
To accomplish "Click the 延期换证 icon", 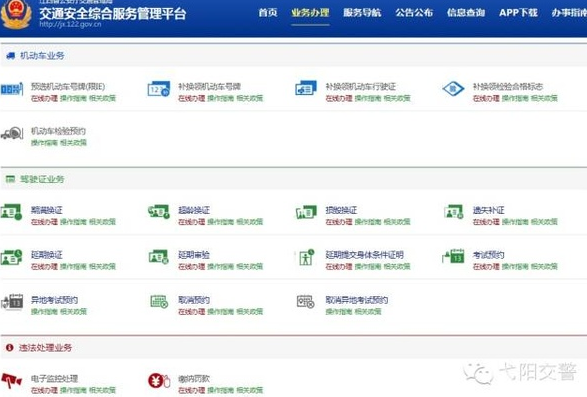I will coord(12,257).
